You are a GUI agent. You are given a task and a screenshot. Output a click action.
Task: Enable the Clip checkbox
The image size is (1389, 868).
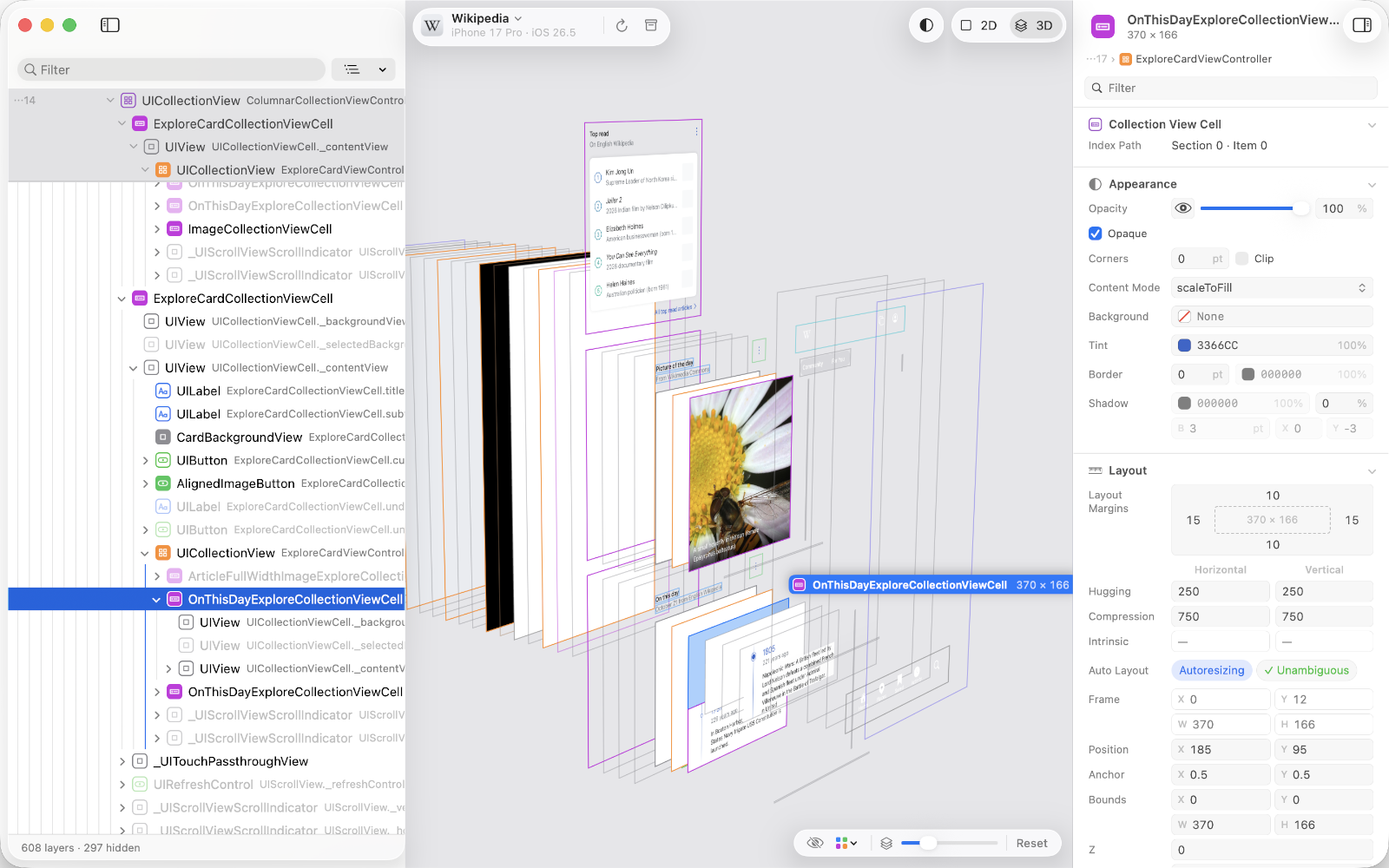(x=1242, y=259)
